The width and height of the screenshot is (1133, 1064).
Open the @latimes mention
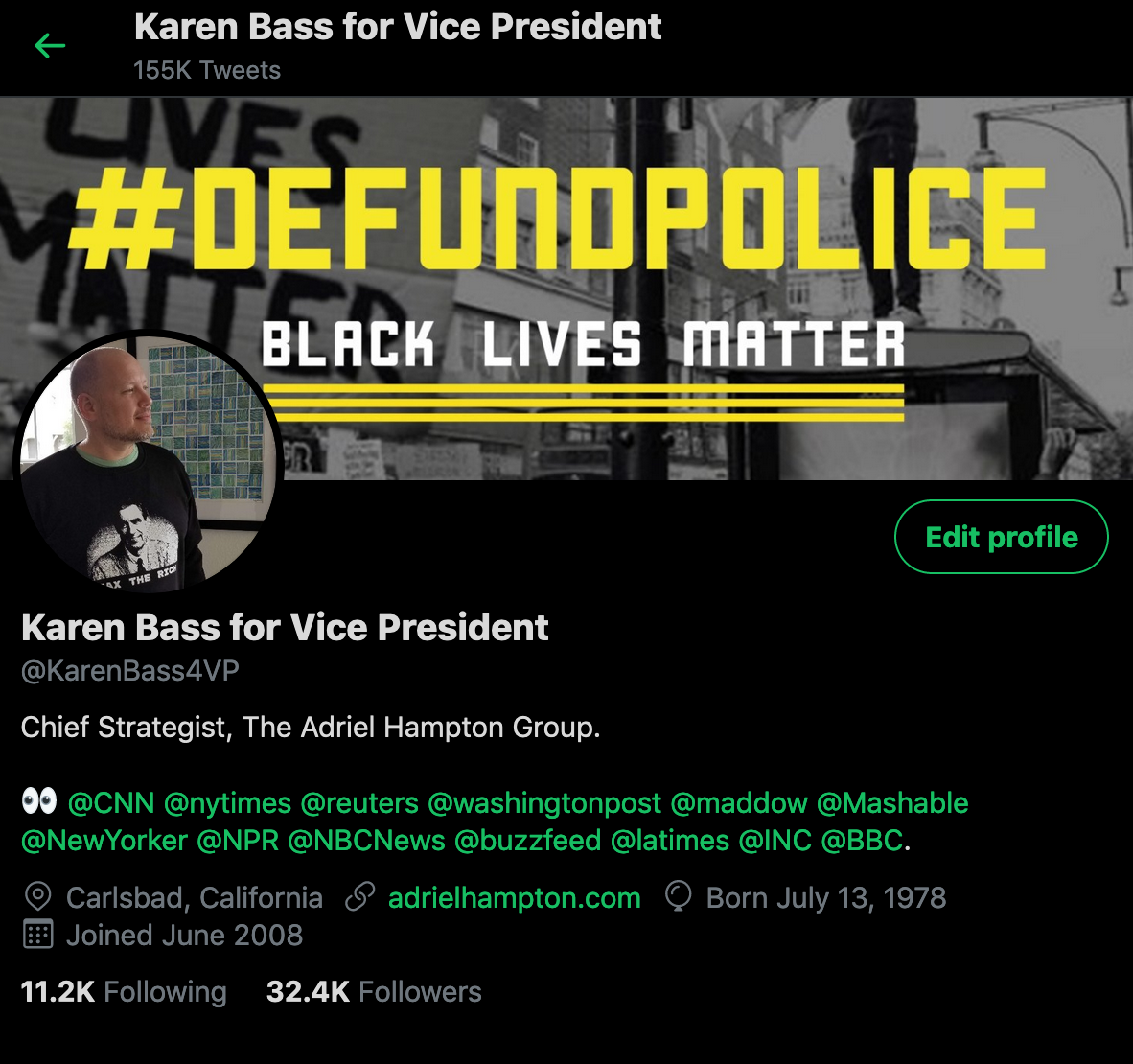point(670,841)
